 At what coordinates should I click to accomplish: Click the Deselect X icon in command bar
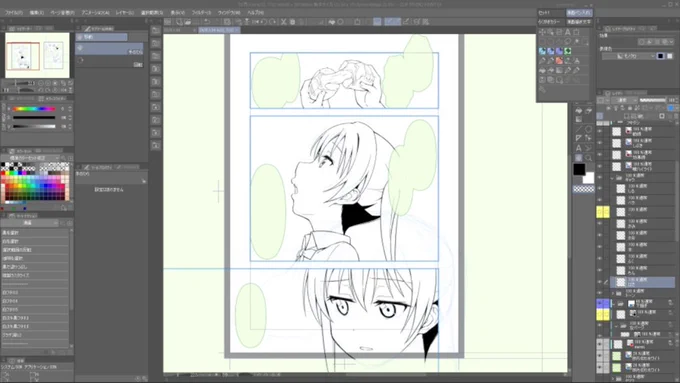[x=283, y=22]
